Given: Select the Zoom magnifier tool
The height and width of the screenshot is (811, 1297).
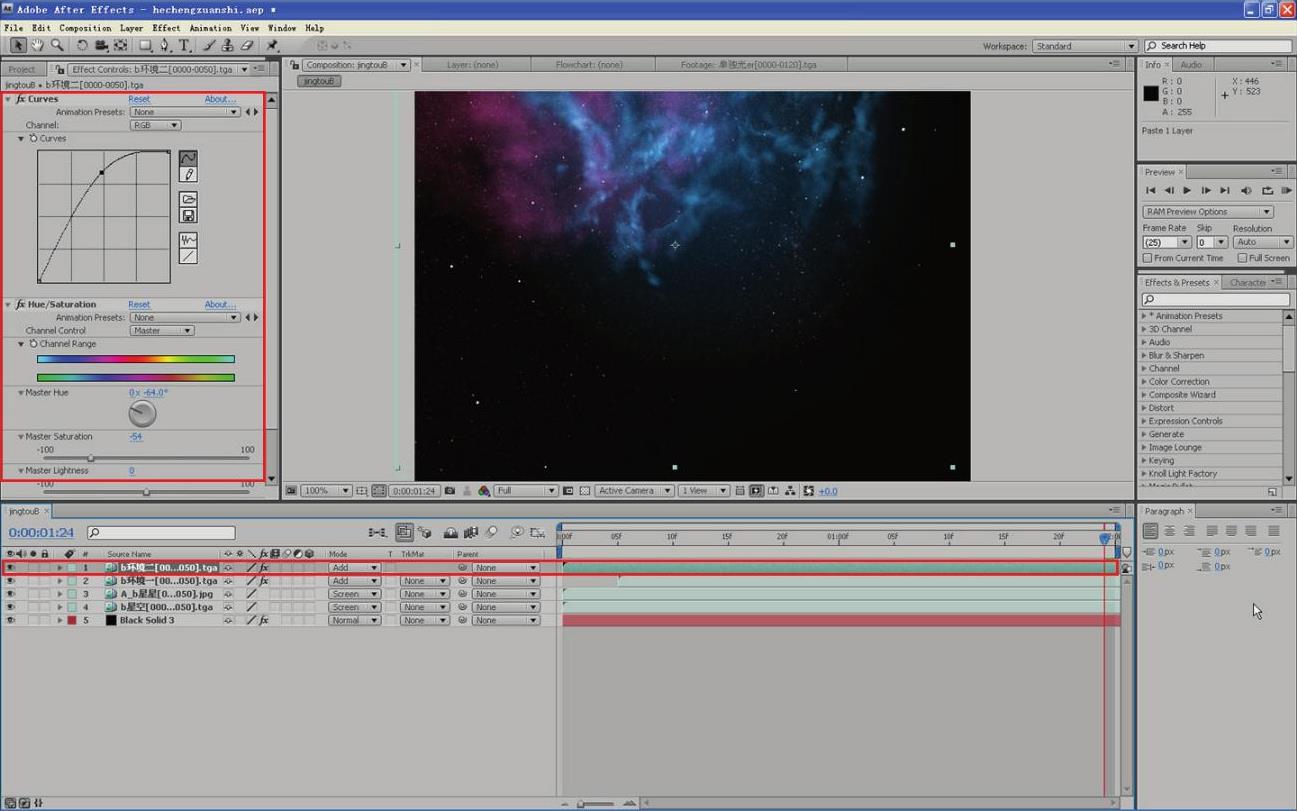Looking at the screenshot, I should click(57, 45).
